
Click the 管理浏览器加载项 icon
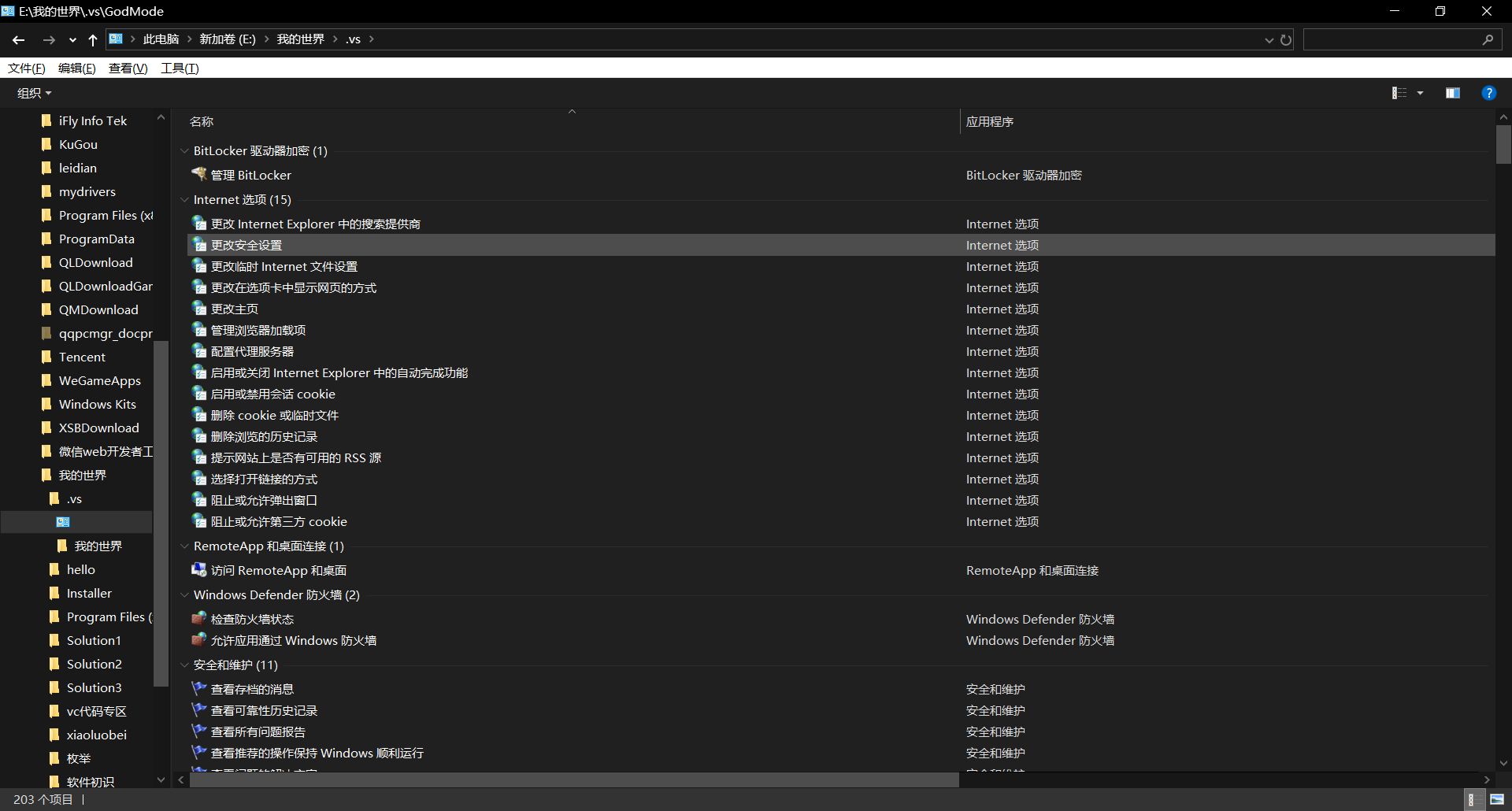tap(199, 330)
